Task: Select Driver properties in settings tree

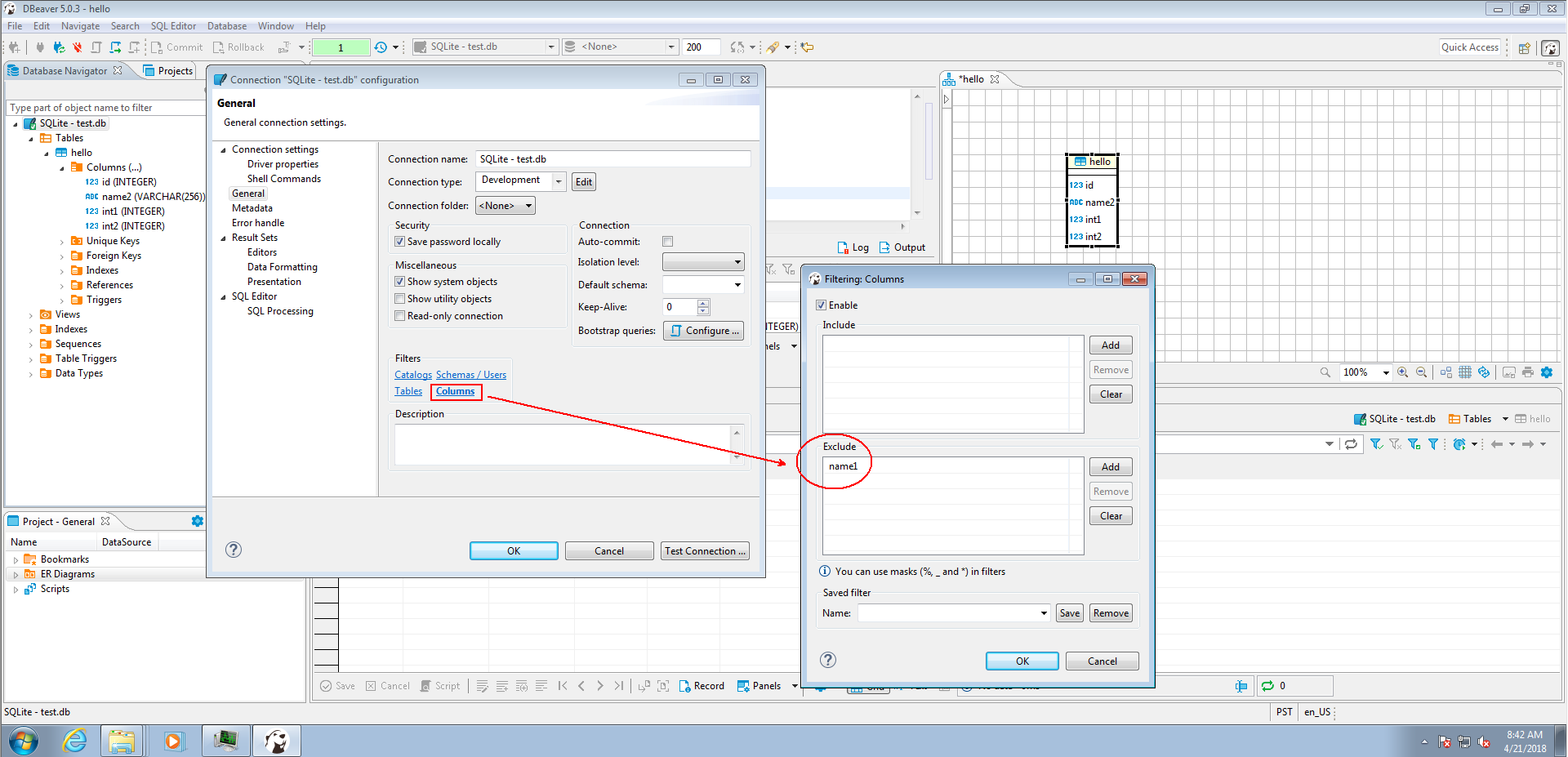Action: 283,164
